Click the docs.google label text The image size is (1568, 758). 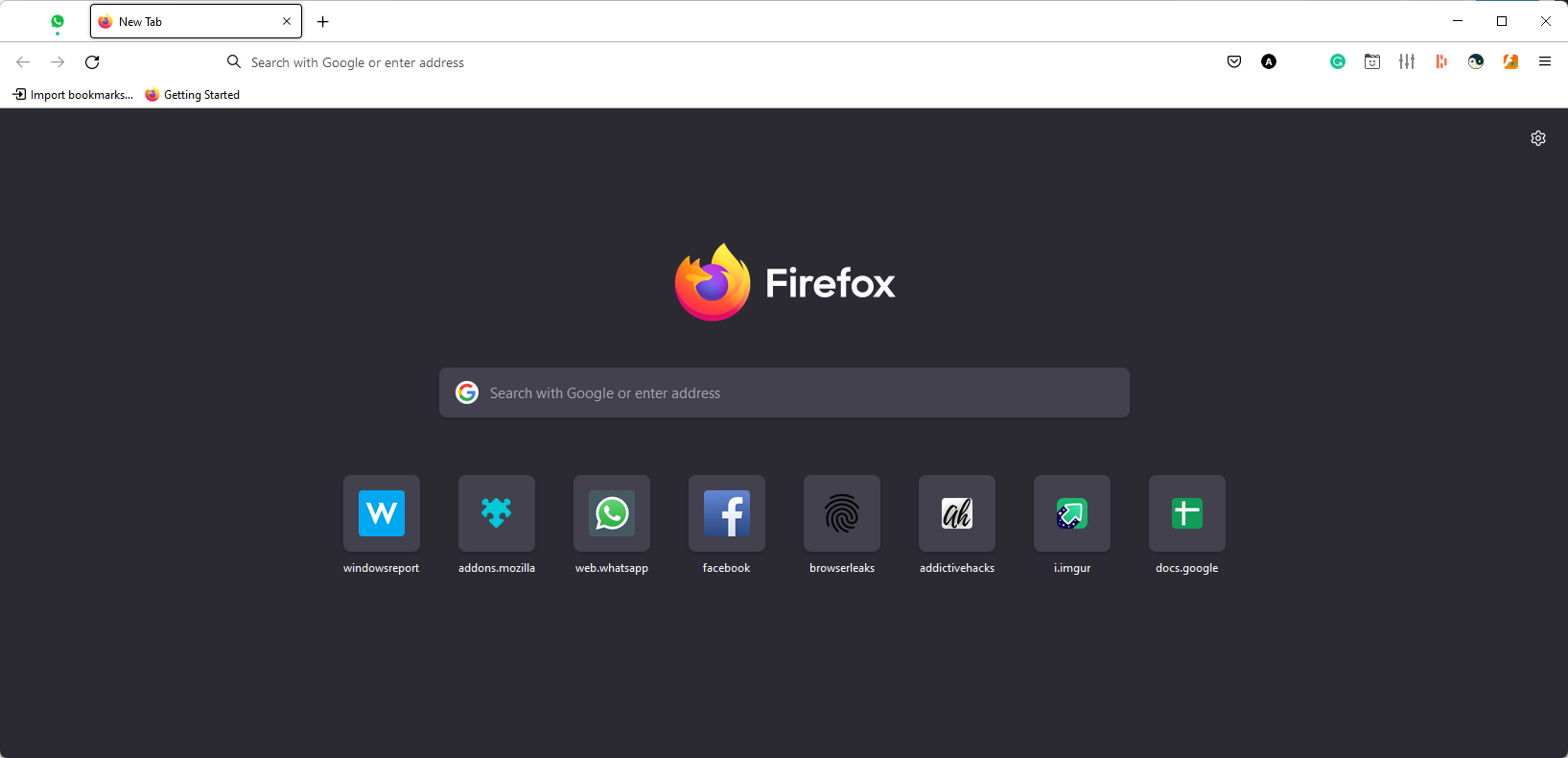[x=1187, y=568]
